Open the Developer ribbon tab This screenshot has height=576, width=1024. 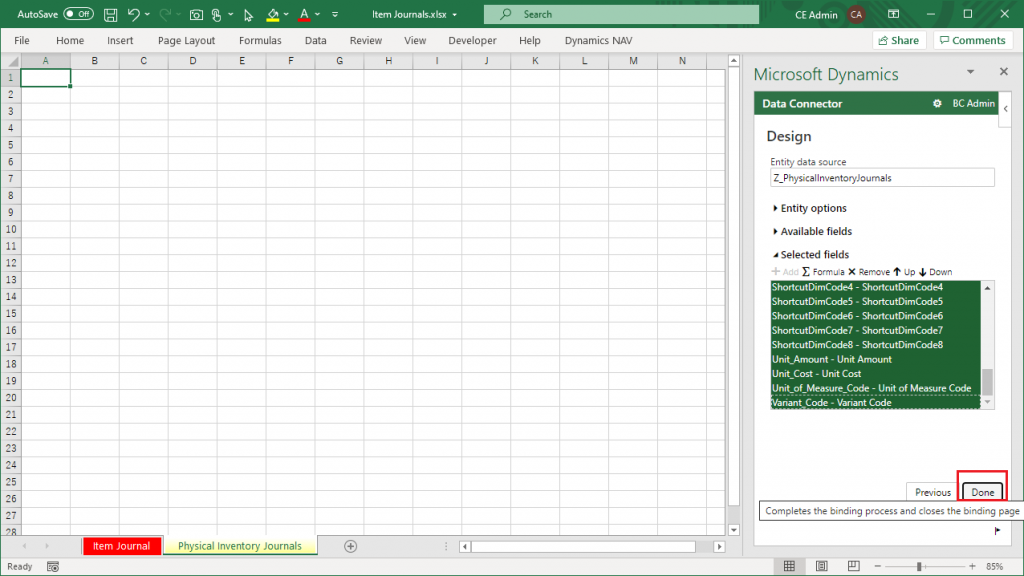472,40
